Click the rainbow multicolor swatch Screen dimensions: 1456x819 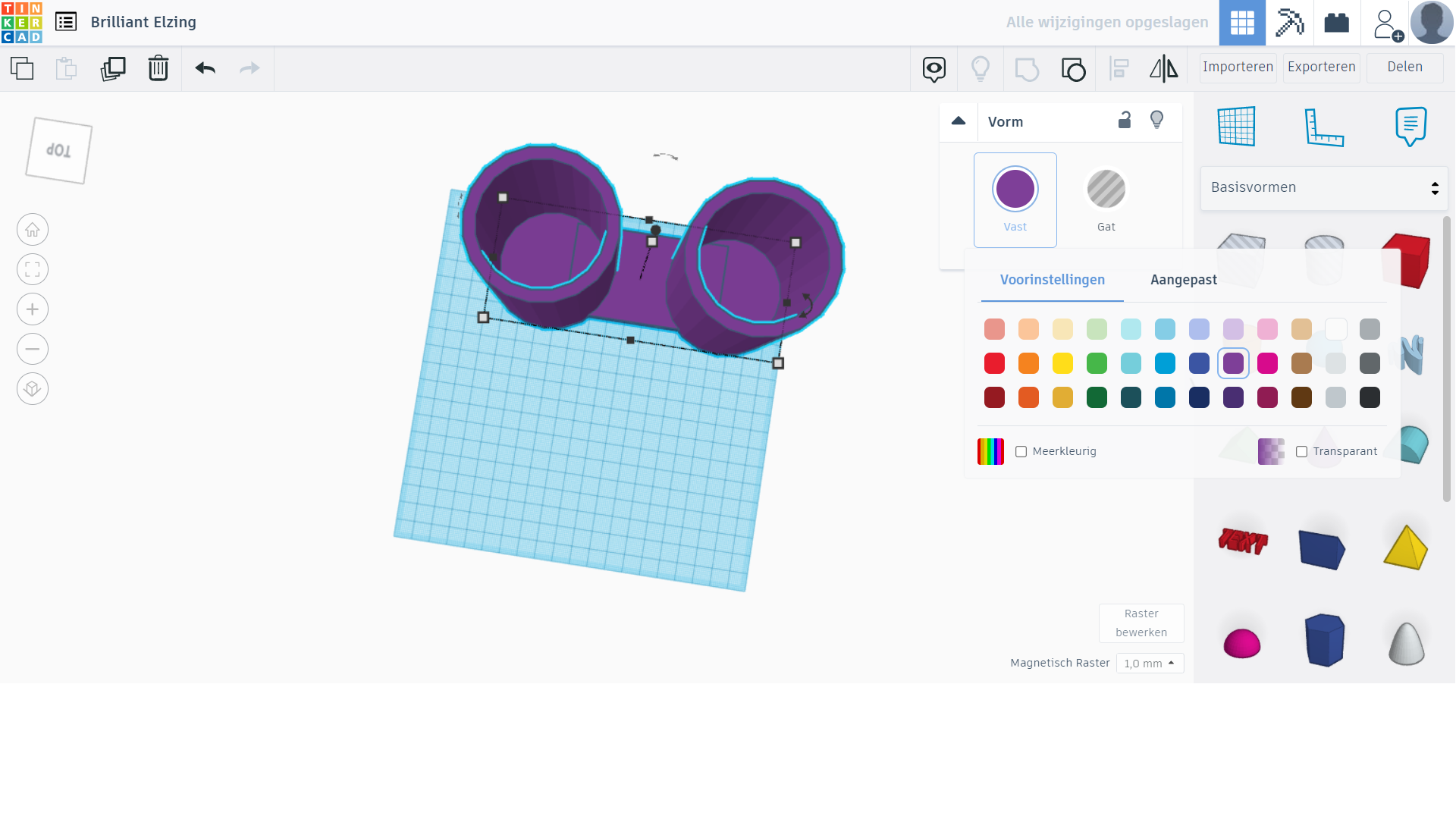990,452
